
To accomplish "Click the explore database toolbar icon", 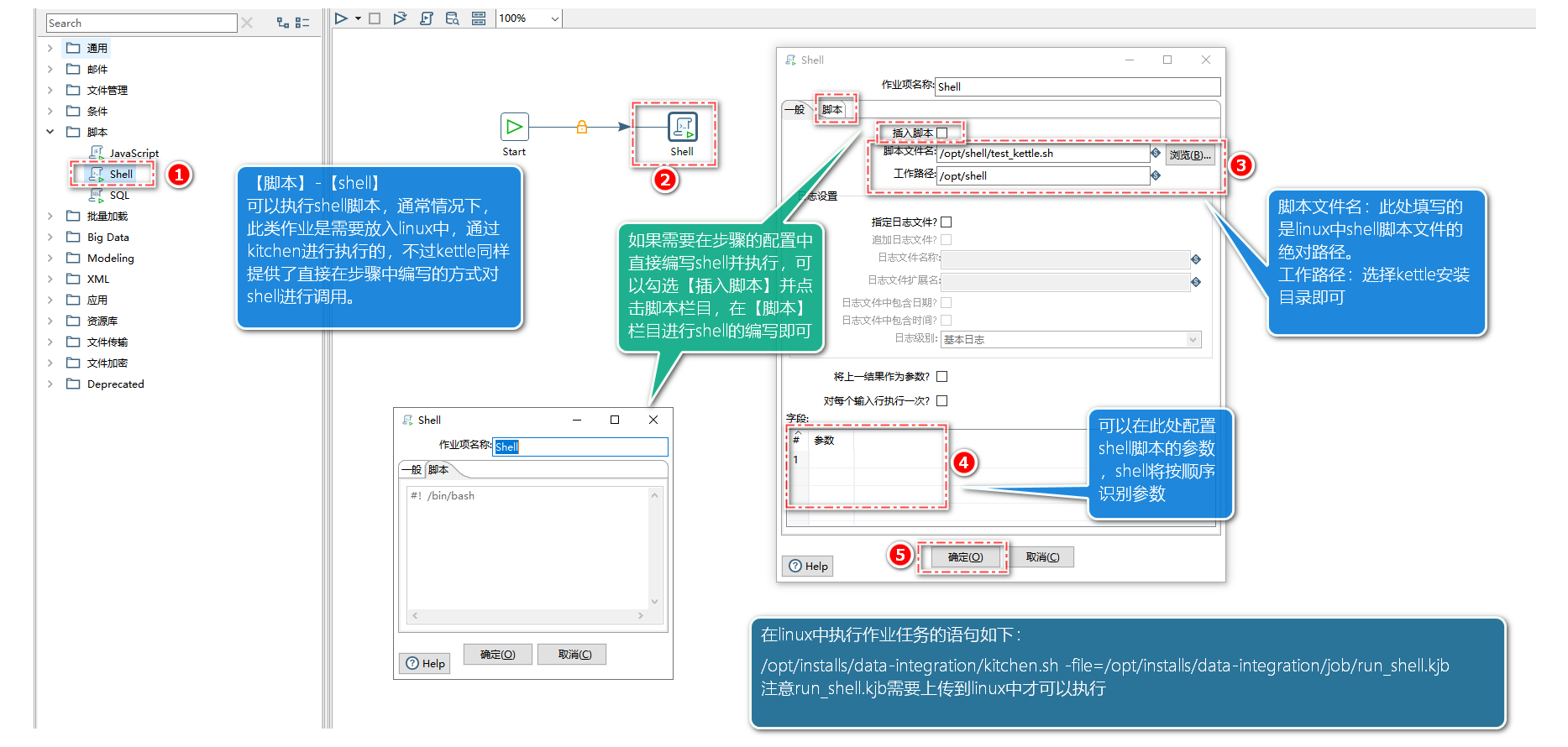I will pyautogui.click(x=452, y=18).
